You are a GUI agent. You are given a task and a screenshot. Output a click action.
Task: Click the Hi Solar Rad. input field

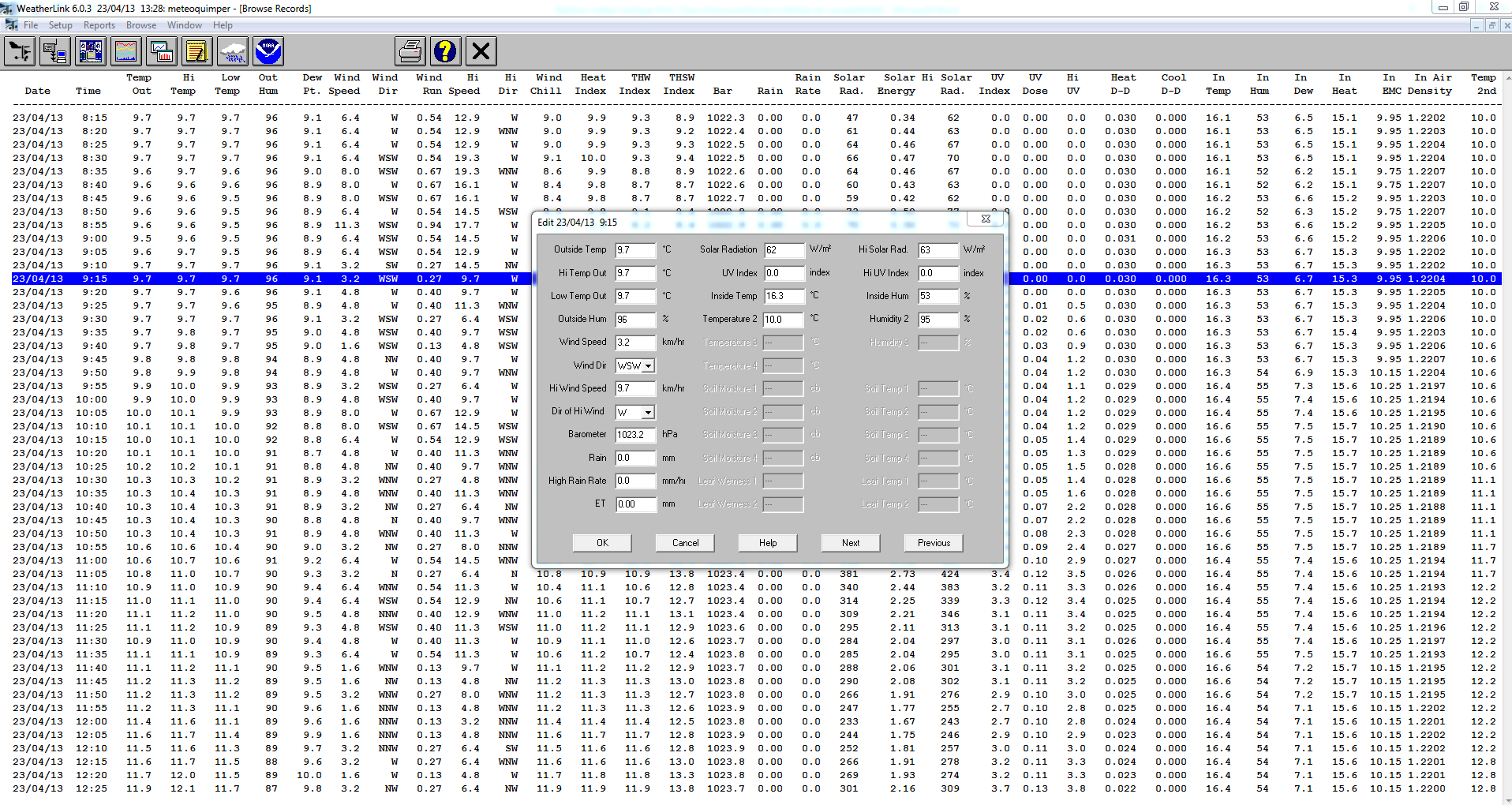pyautogui.click(x=938, y=250)
